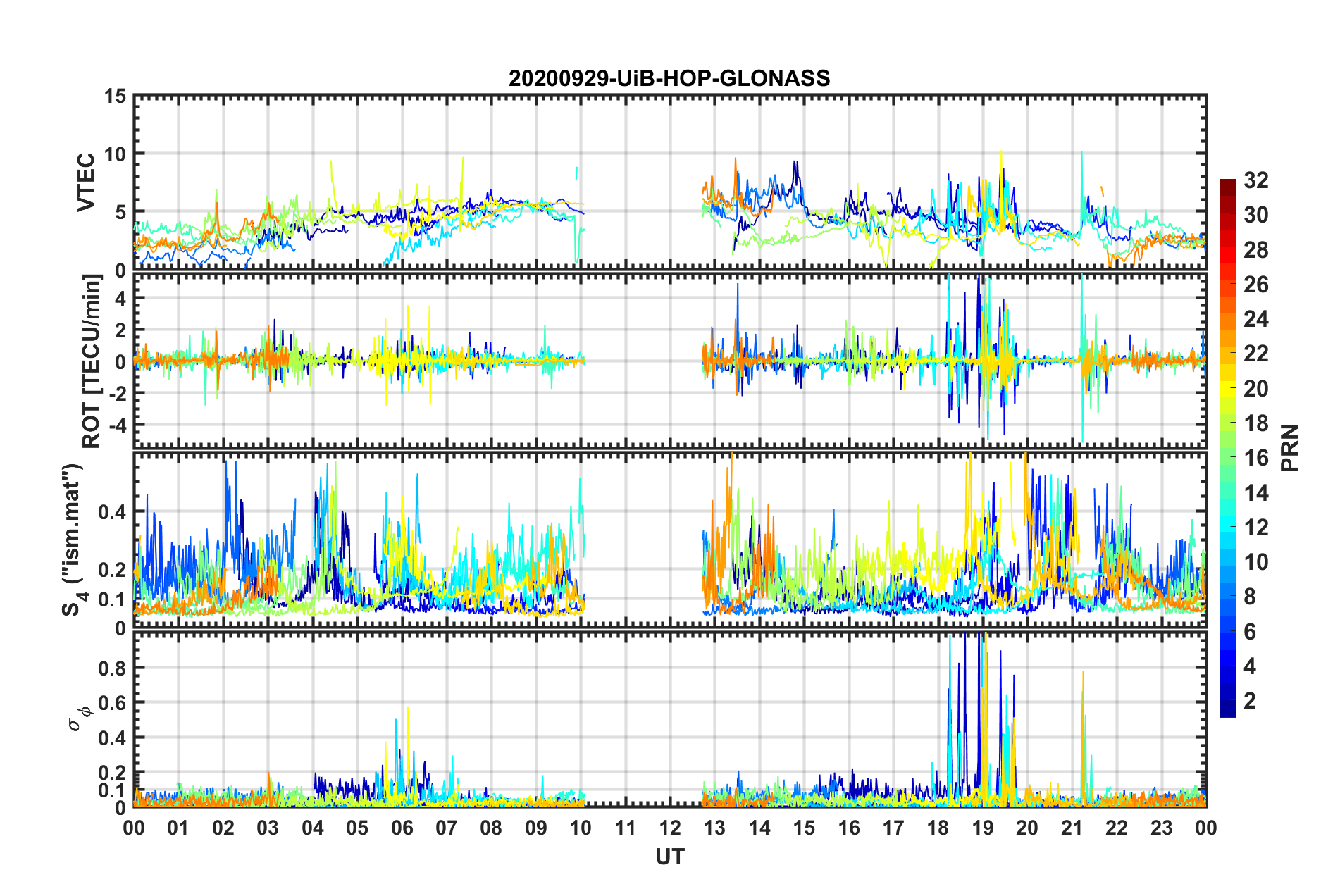
Task: Click x-axis tick label 21
Action: click(1072, 827)
